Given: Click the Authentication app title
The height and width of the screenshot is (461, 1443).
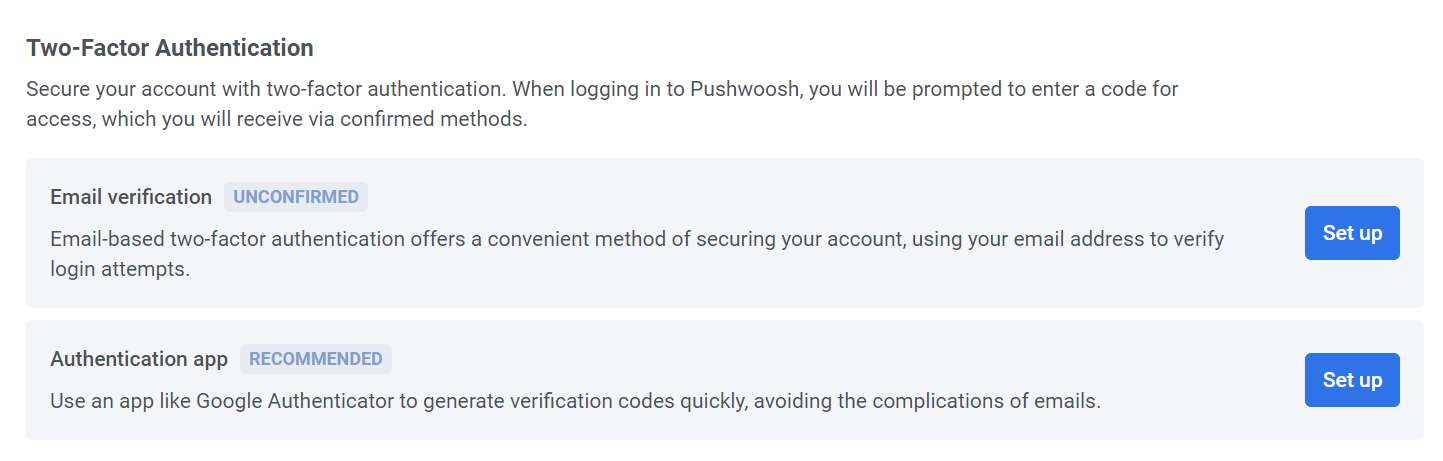Looking at the screenshot, I should point(139,359).
